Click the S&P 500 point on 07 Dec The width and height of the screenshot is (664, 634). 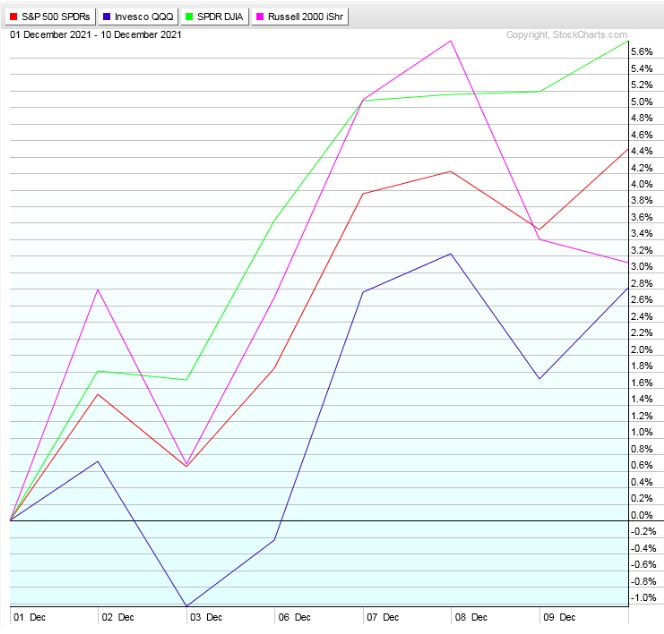click(x=363, y=194)
